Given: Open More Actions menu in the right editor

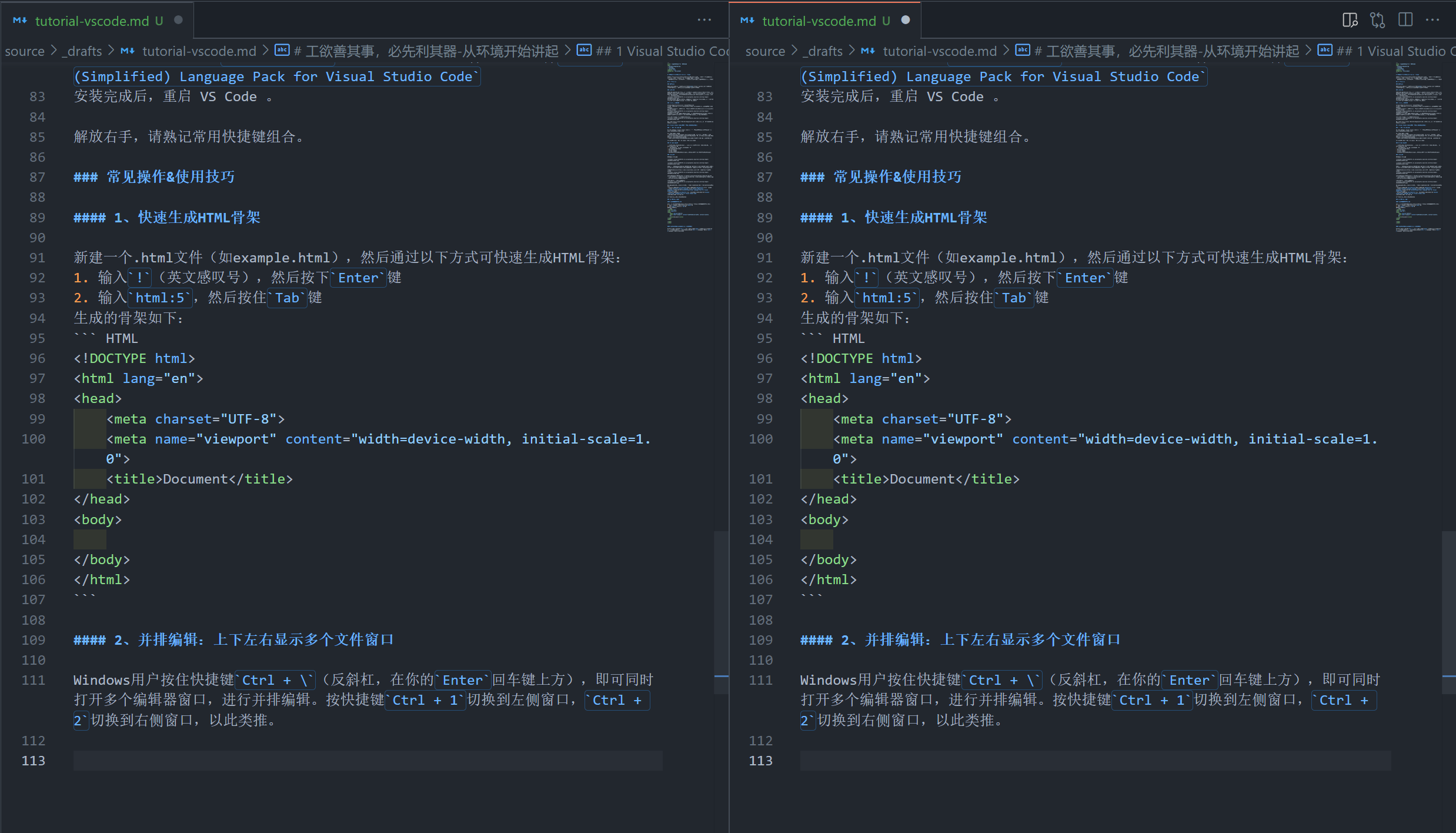Looking at the screenshot, I should (1433, 21).
